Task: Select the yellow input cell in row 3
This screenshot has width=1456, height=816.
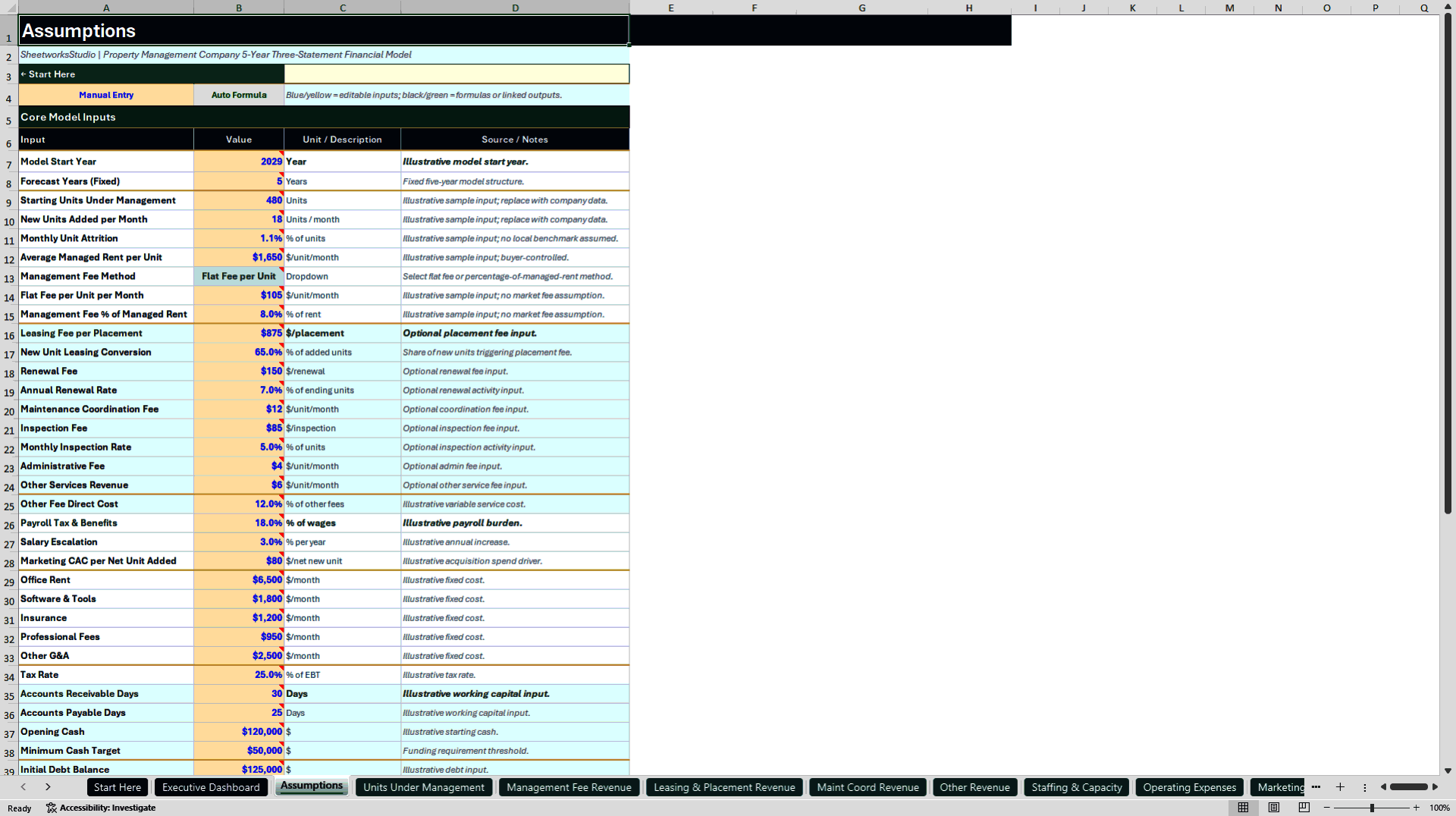Action: (457, 74)
